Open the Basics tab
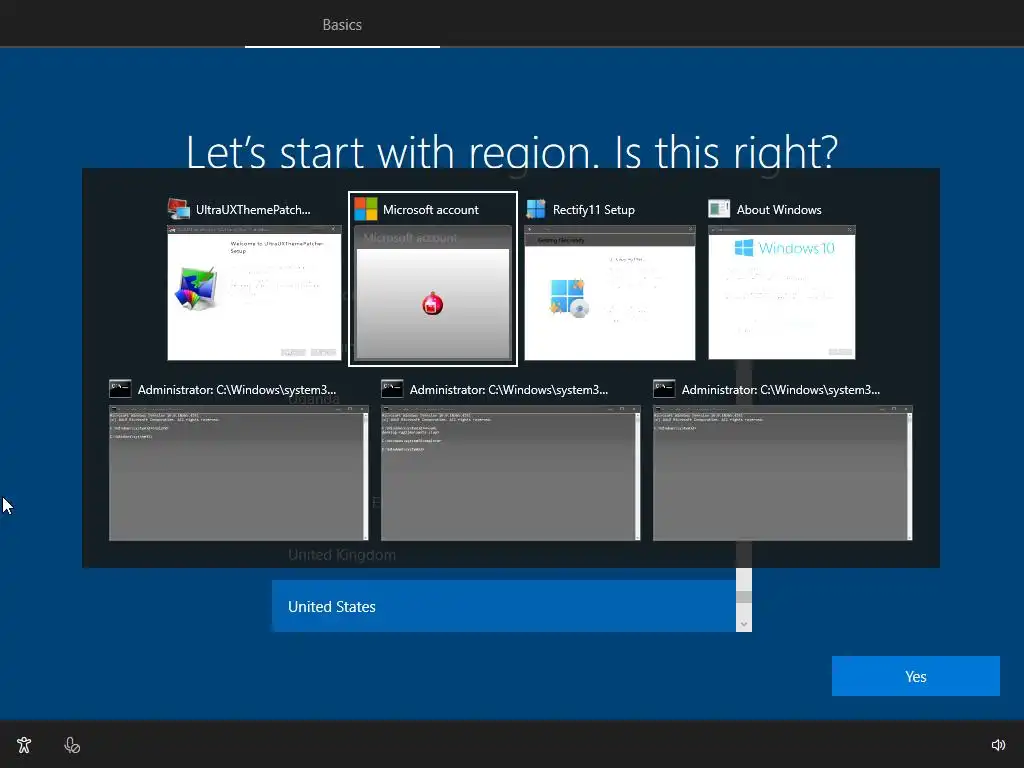This screenshot has width=1024, height=768. [x=342, y=24]
